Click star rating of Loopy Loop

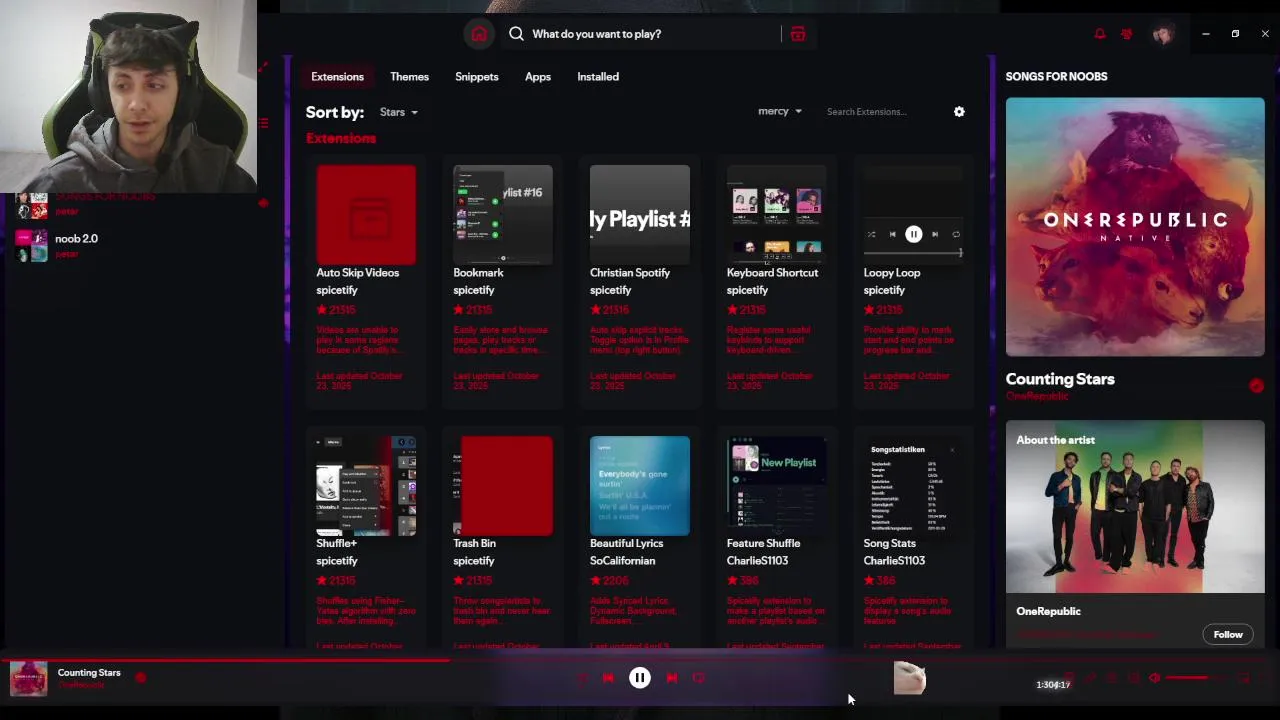(883, 310)
